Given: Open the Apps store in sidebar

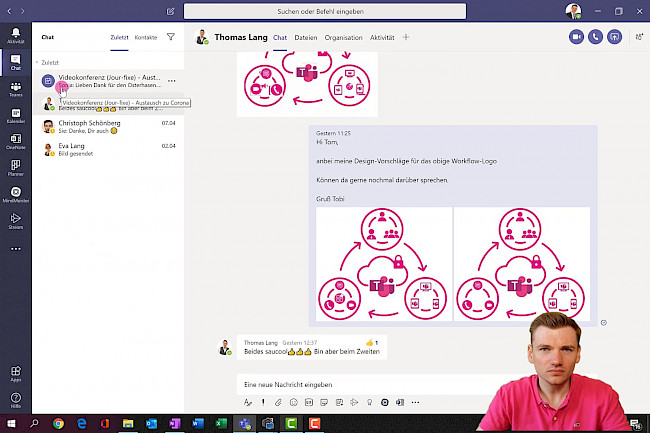Looking at the screenshot, I should (x=16, y=374).
